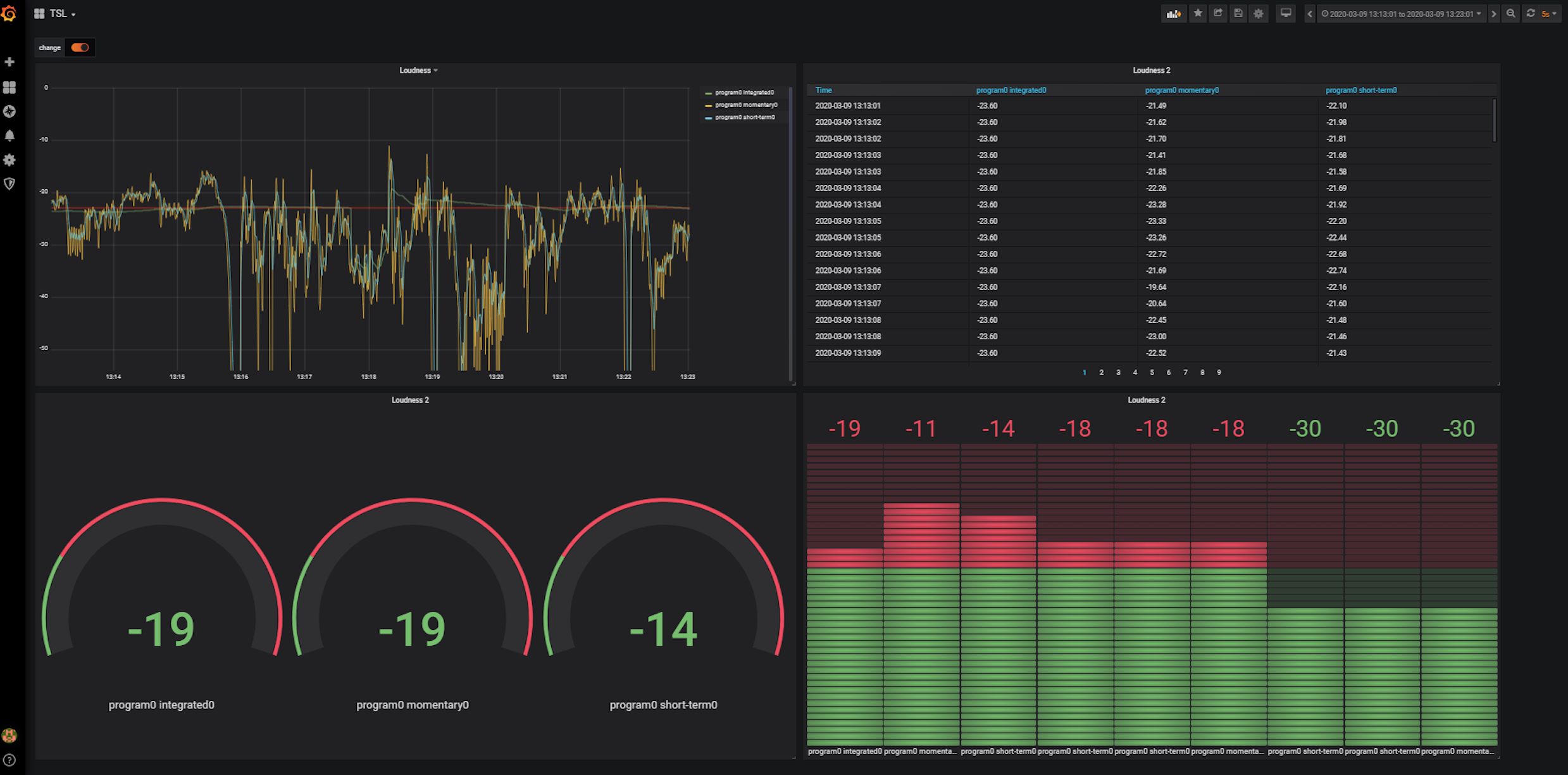The width and height of the screenshot is (1568, 775).
Task: Open dashboard settings
Action: pyautogui.click(x=1259, y=13)
